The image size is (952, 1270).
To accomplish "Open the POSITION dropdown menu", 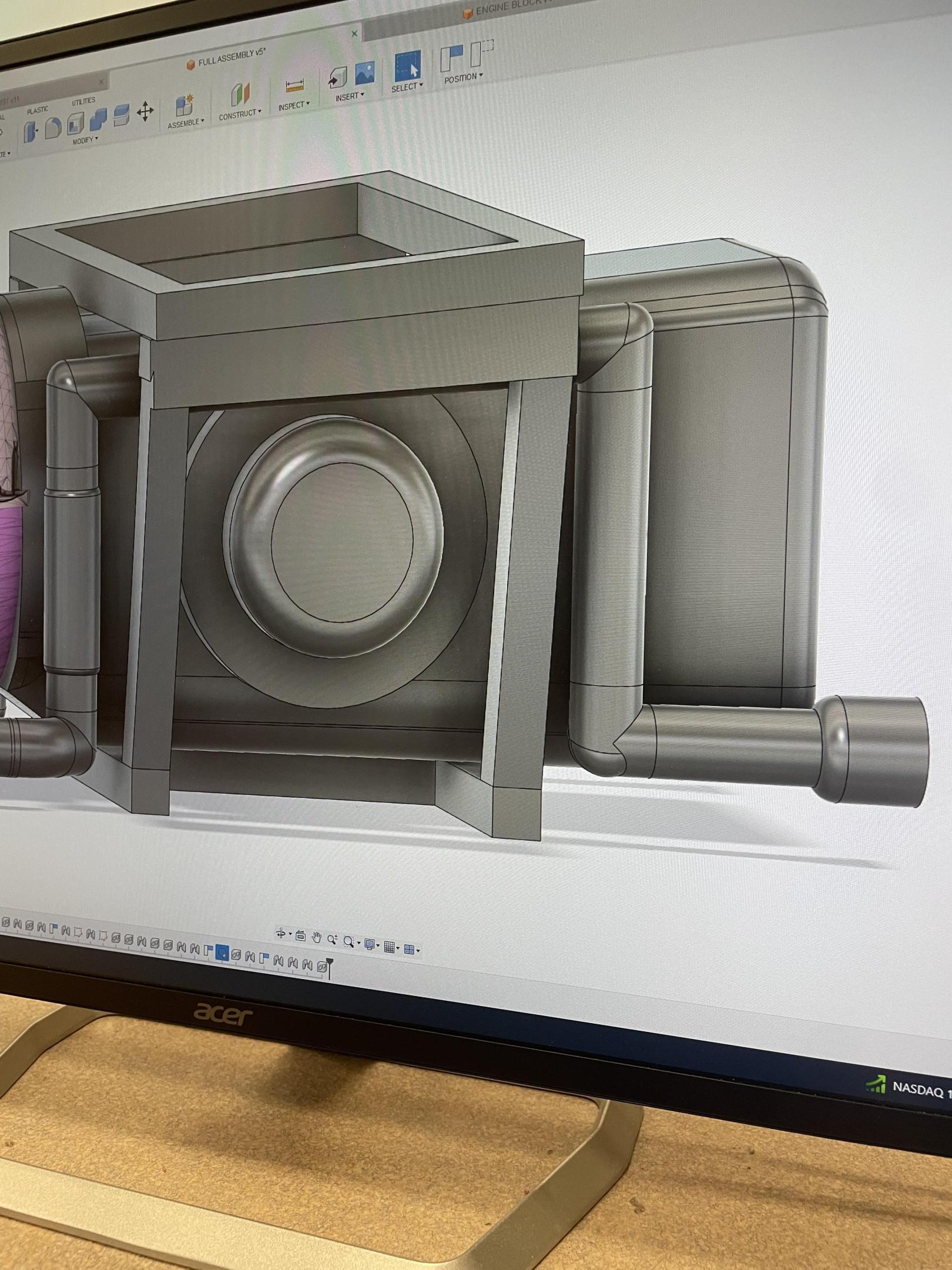I will 464,78.
